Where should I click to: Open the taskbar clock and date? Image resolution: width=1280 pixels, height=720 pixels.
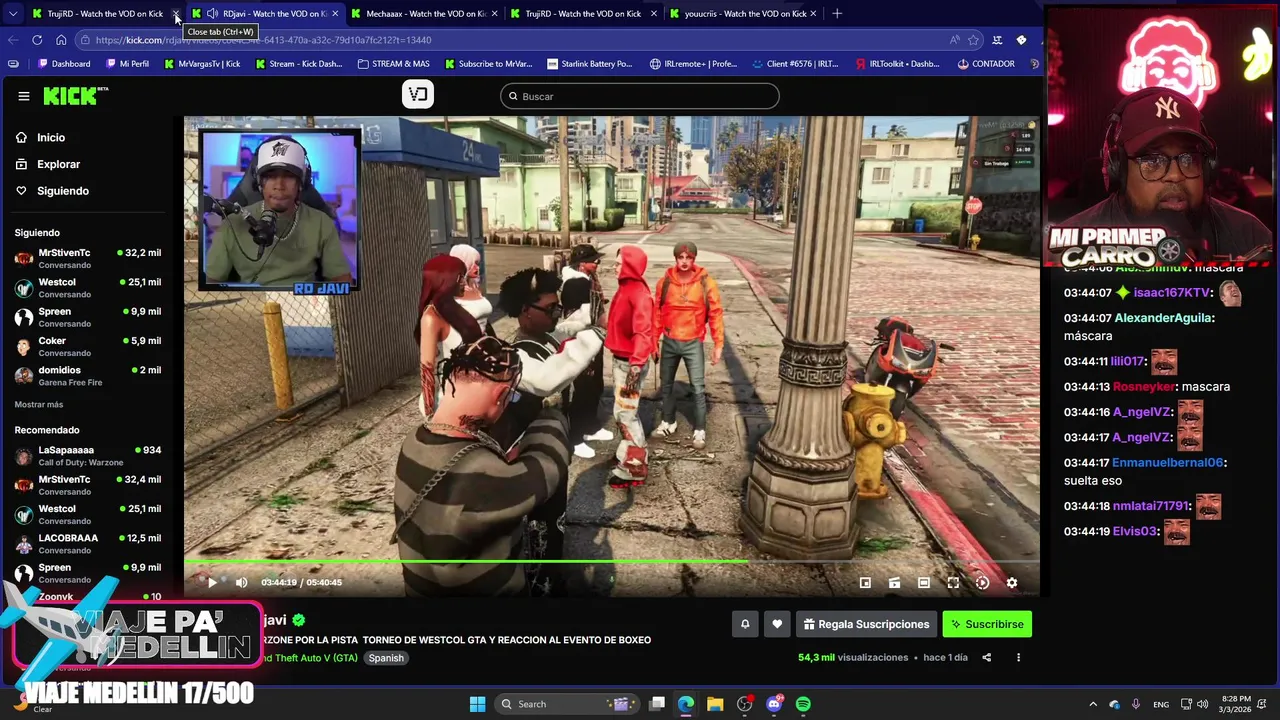pyautogui.click(x=1236, y=704)
